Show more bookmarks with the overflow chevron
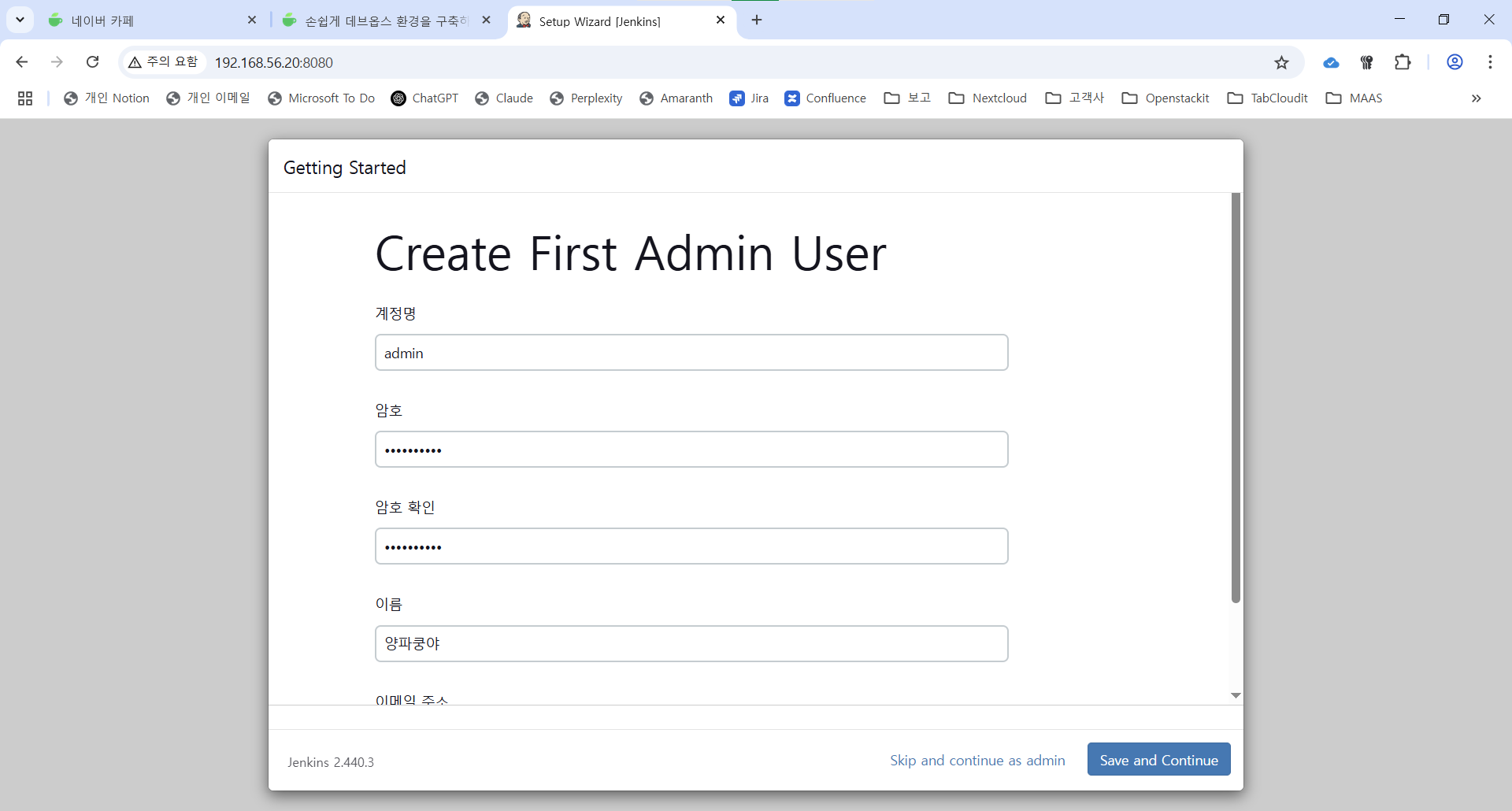The width and height of the screenshot is (1512, 811). click(1477, 98)
